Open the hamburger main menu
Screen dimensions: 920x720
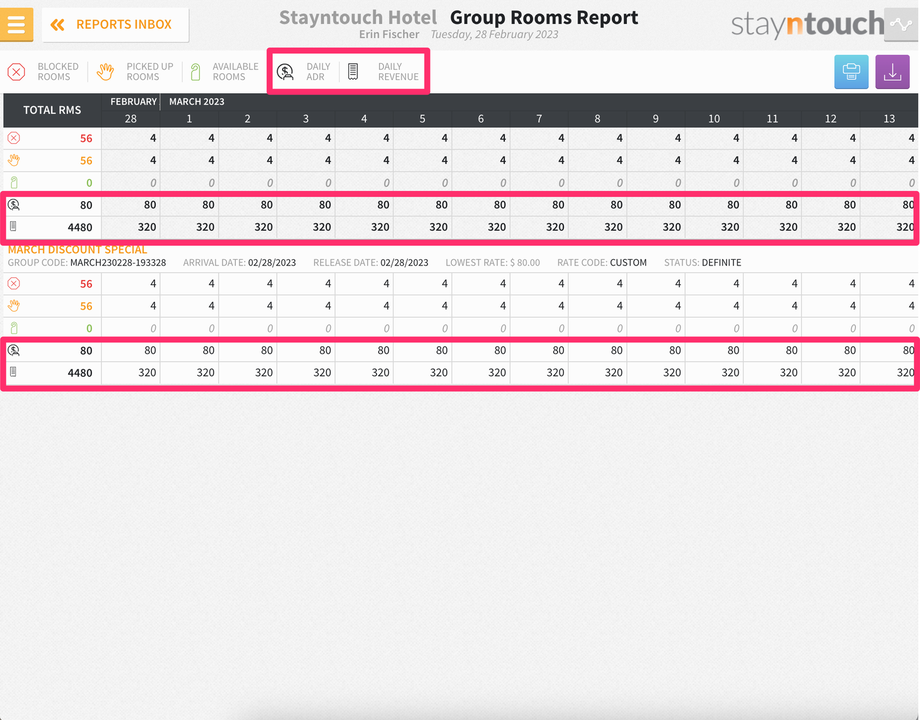16,25
